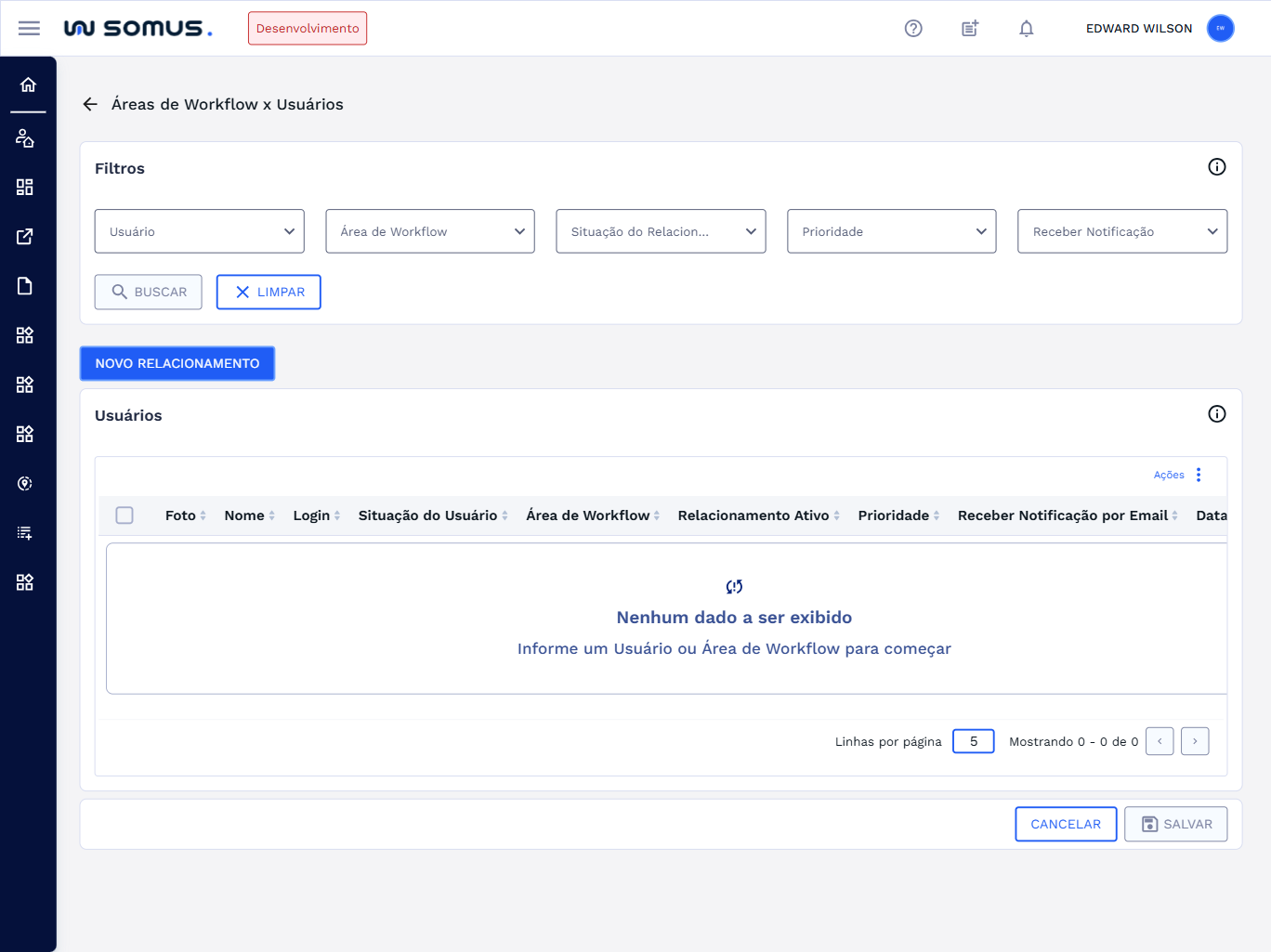Viewport: 1271px width, 952px height.
Task: Click the home icon in the sidebar
Action: point(28,85)
